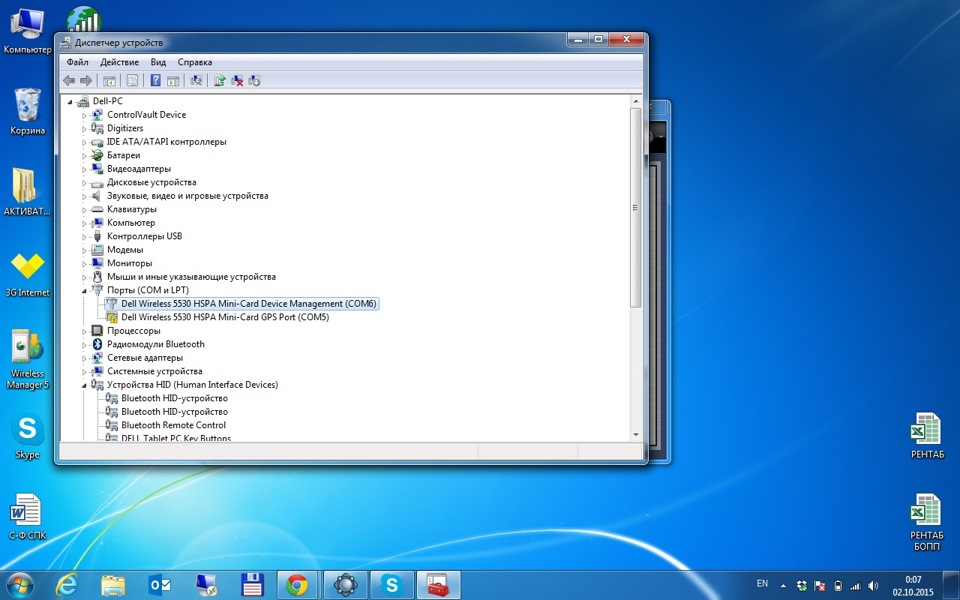The image size is (960, 600).
Task: Click the Help toolbar icon with question mark
Action: [155, 80]
